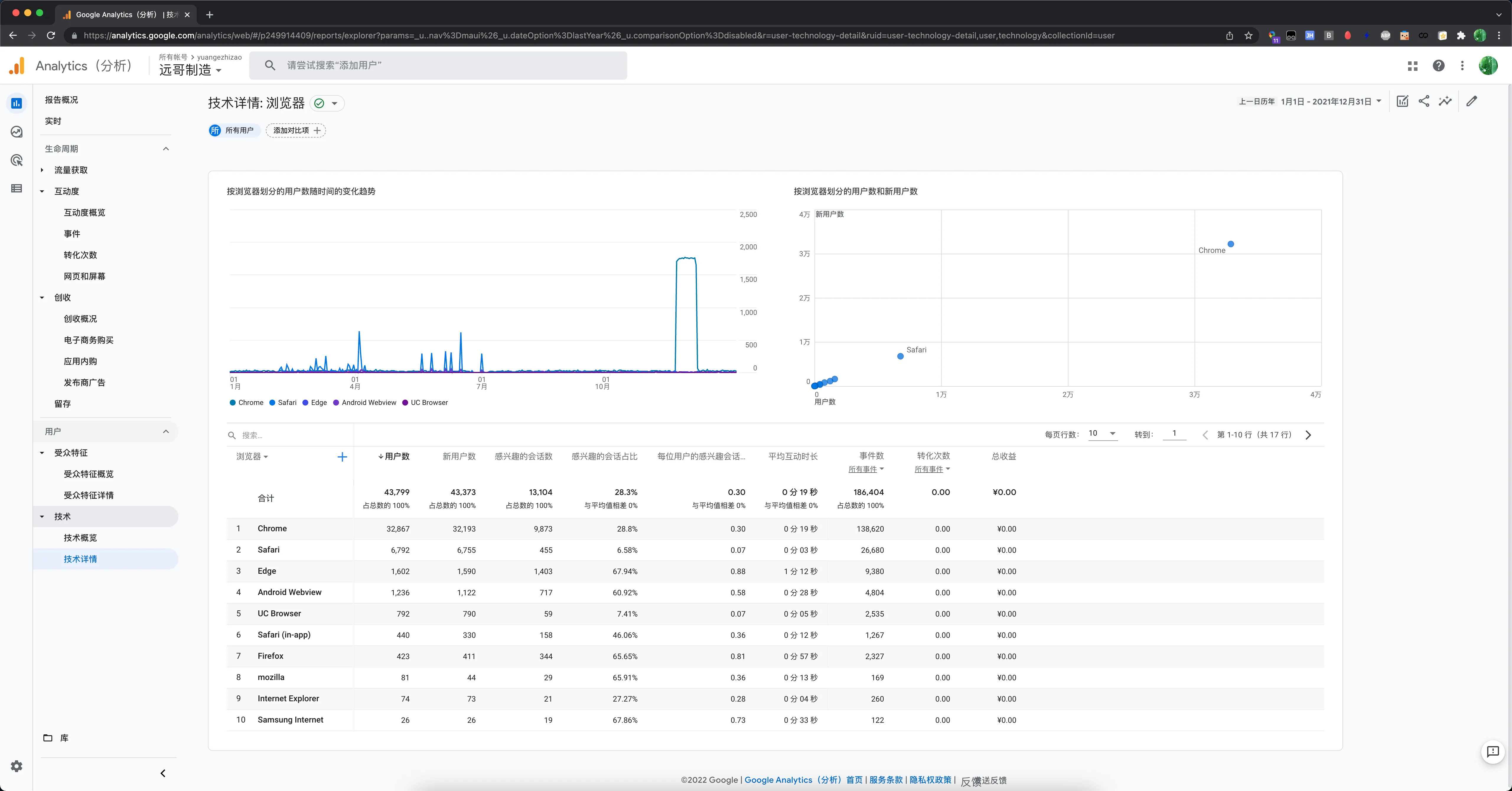Open the Configure icon in left rail
Image resolution: width=1512 pixels, height=791 pixels.
coord(17,188)
